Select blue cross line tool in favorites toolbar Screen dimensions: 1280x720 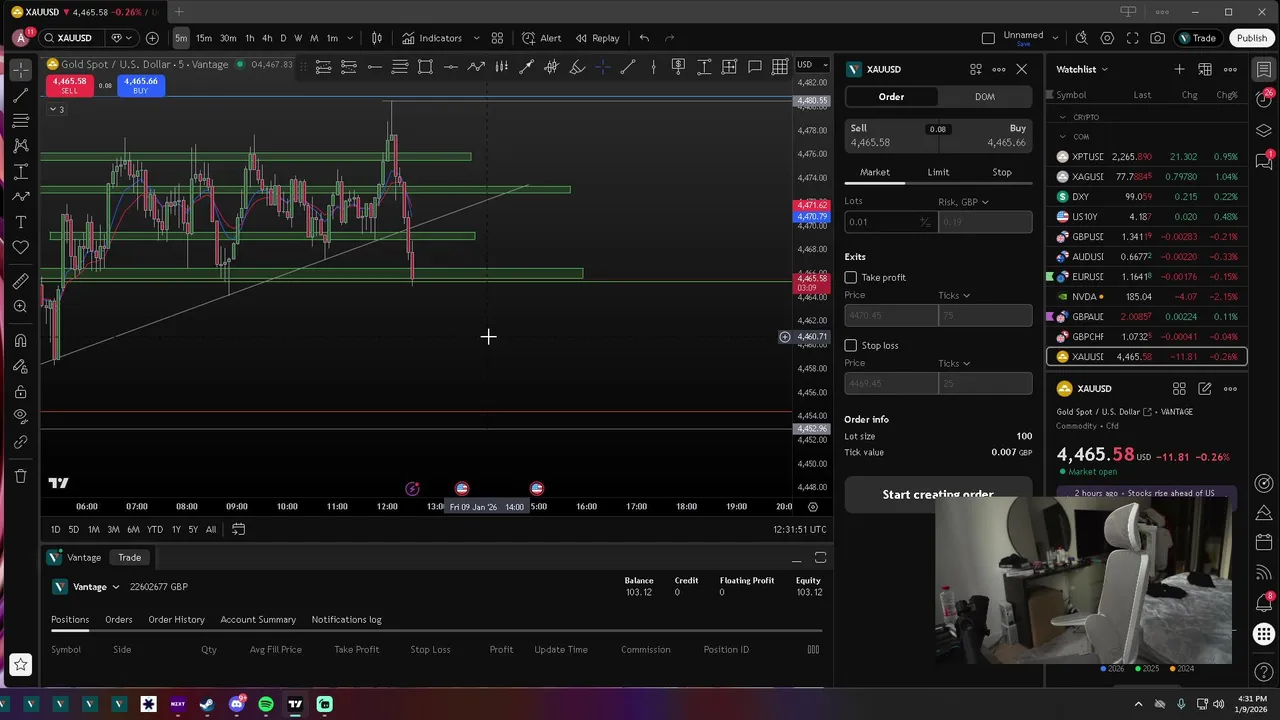pos(602,67)
